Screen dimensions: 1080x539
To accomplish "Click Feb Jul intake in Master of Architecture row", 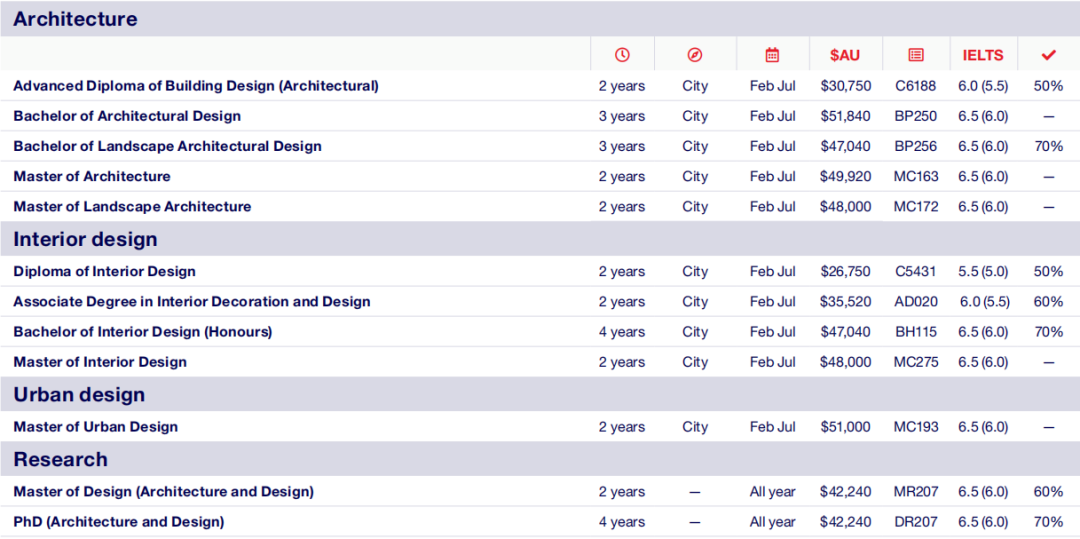I will coord(772,176).
